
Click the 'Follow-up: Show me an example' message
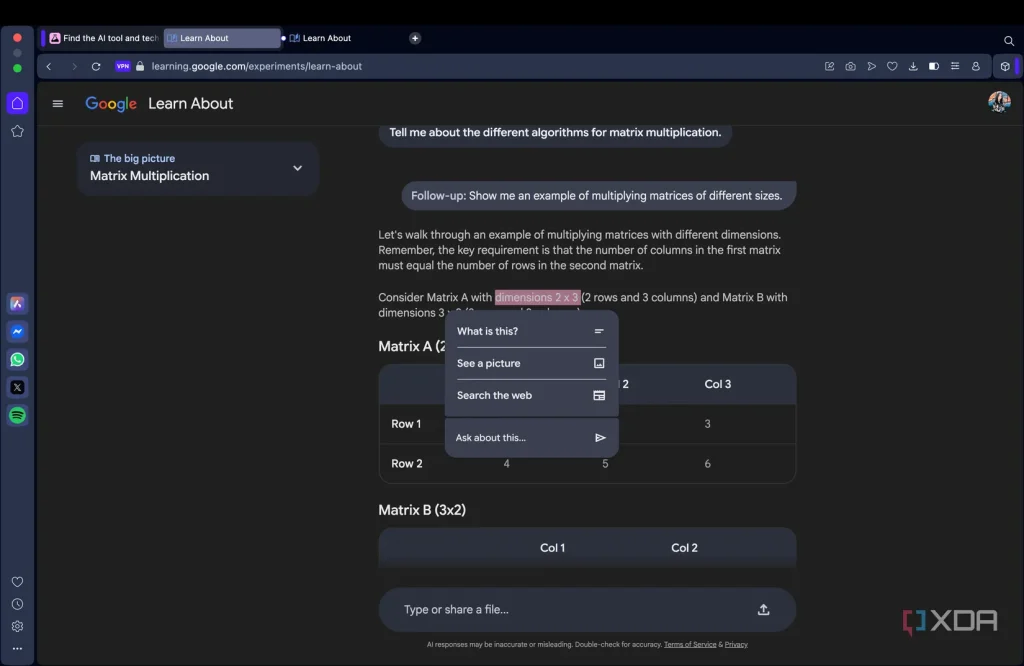tap(598, 196)
